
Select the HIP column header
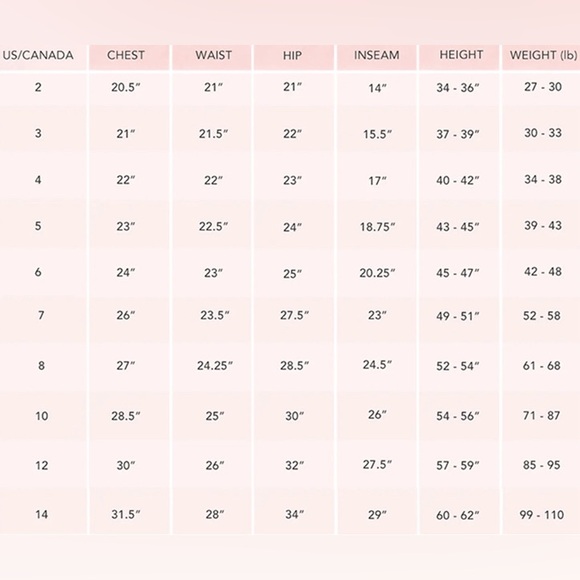292,55
